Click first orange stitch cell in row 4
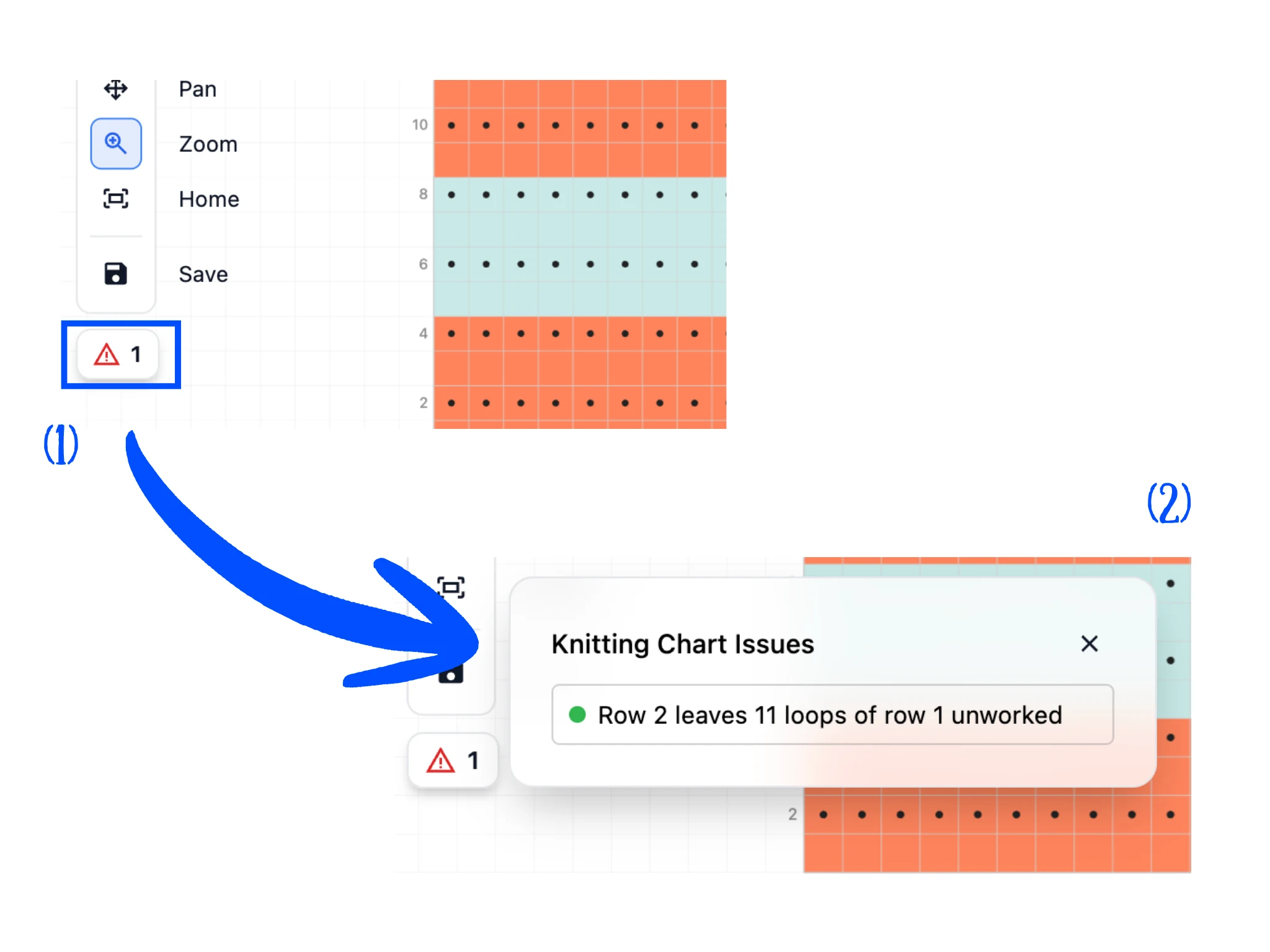The image size is (1270, 952). (x=451, y=333)
